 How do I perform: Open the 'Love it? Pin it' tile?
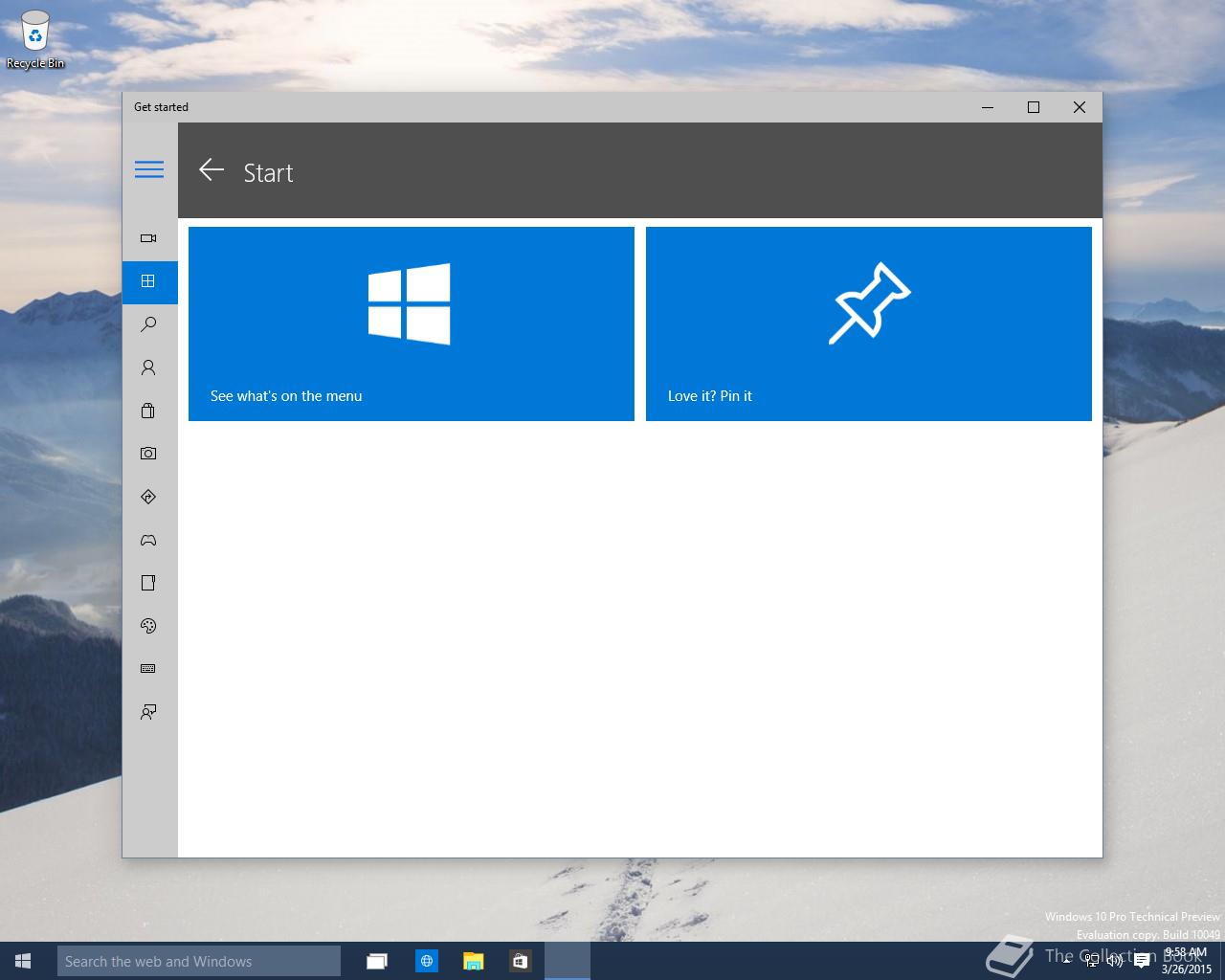[869, 323]
